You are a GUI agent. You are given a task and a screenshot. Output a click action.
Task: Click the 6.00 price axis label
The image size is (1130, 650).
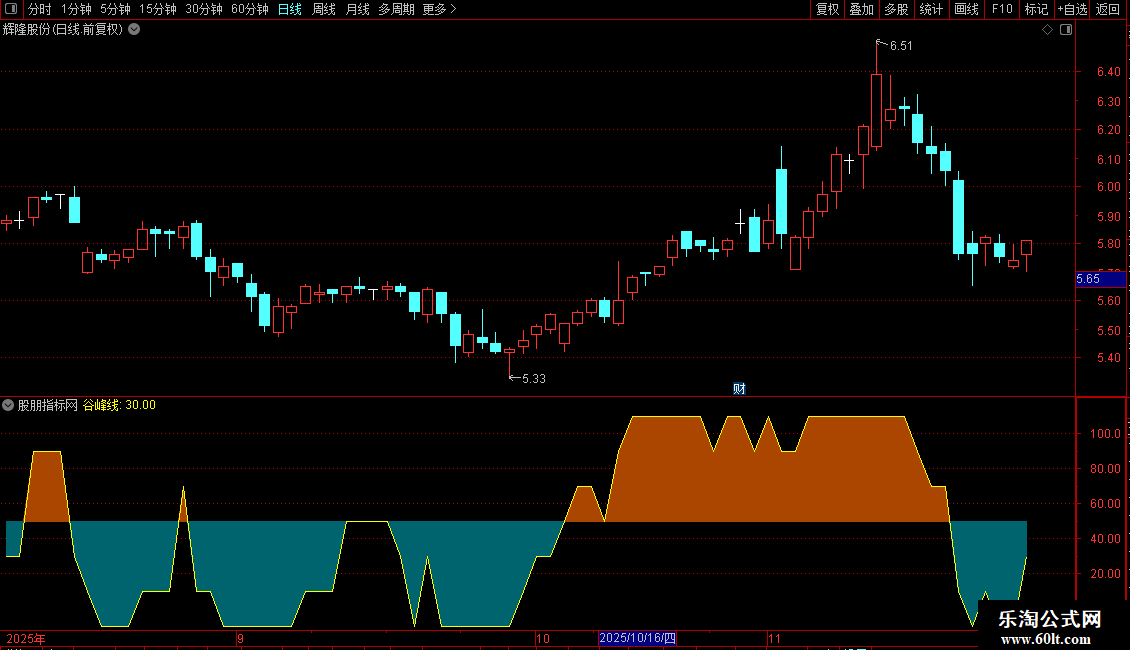(1108, 187)
